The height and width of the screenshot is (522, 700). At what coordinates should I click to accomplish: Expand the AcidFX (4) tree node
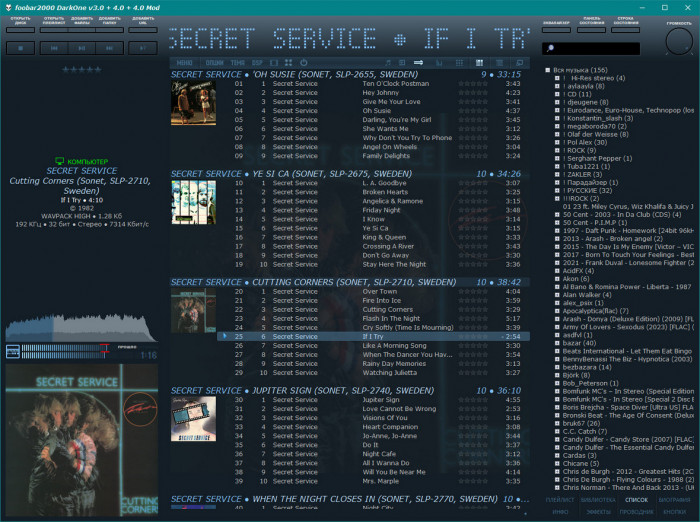(557, 271)
